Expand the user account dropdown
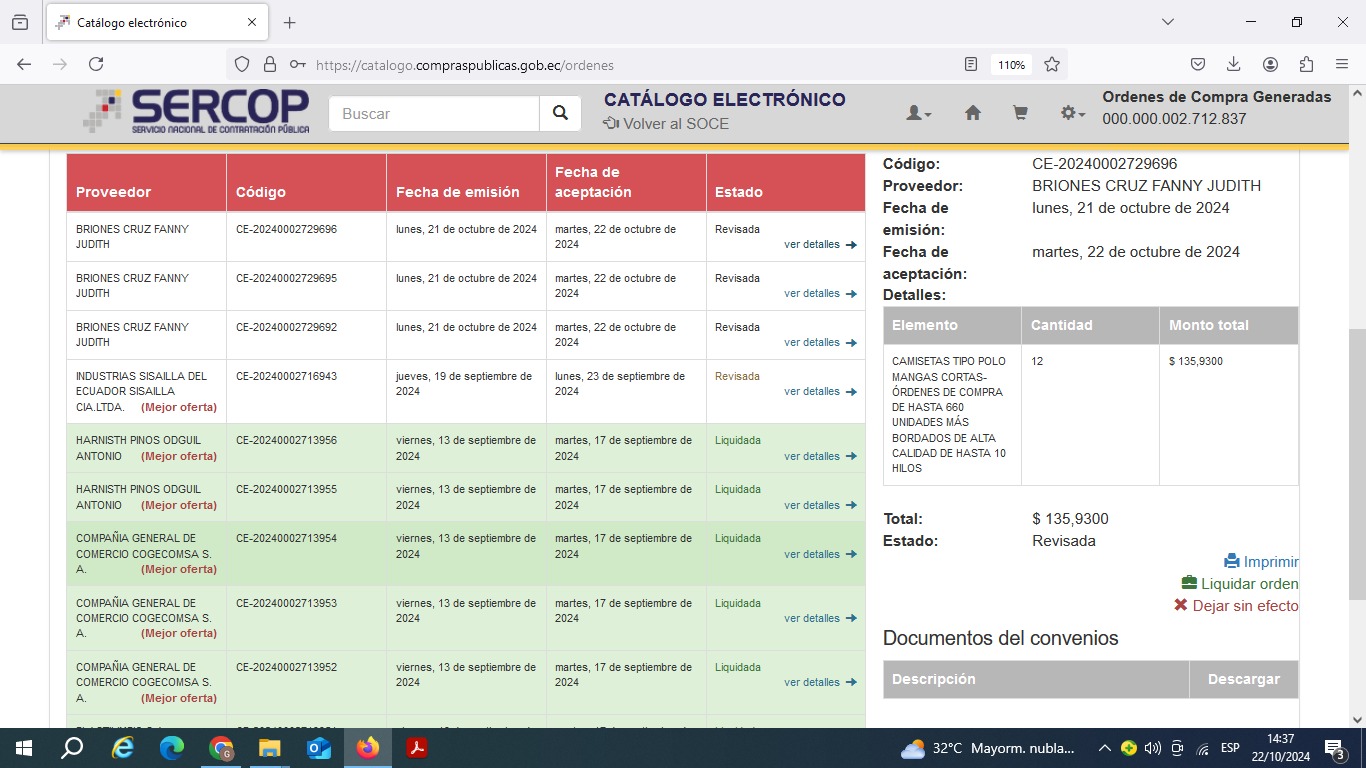 (x=918, y=114)
